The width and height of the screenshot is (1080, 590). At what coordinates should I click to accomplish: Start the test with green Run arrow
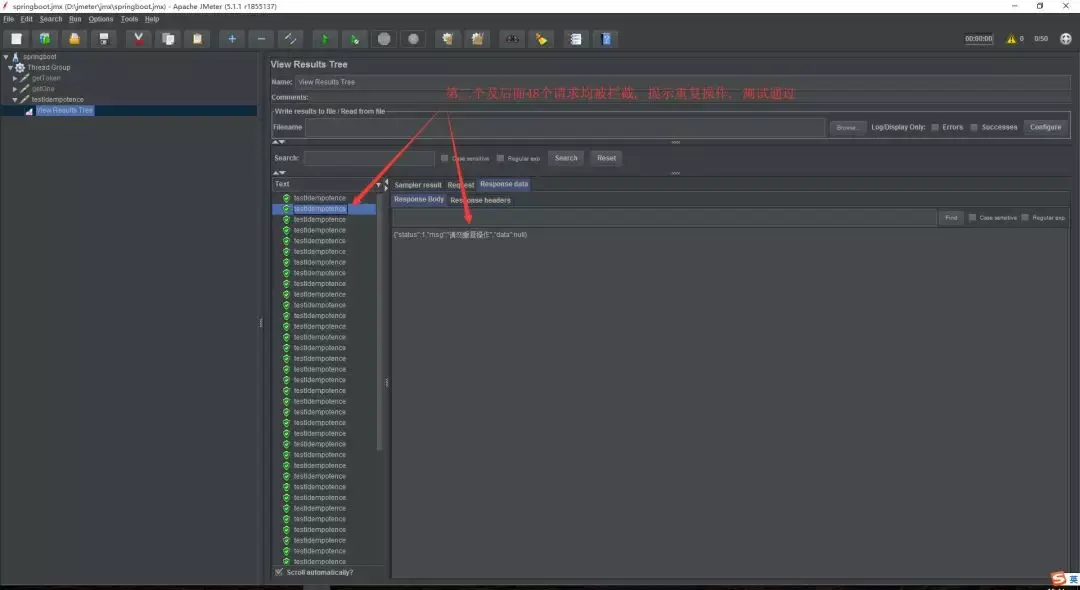click(x=324, y=39)
